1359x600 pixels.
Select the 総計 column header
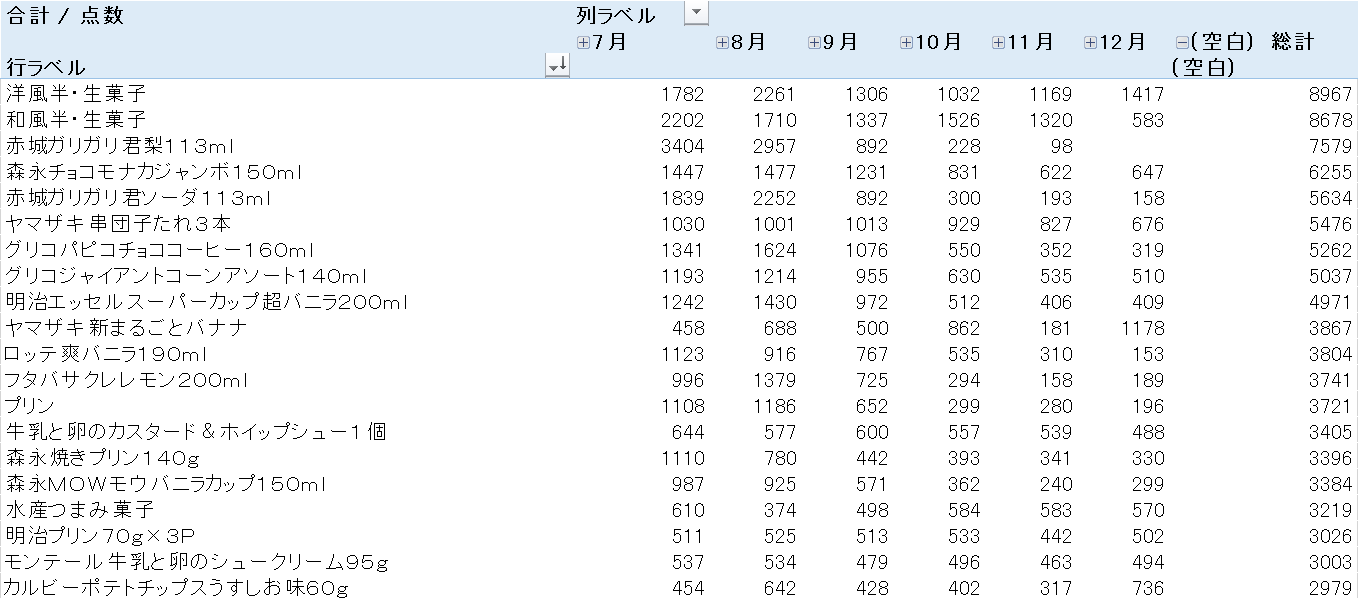1292,42
